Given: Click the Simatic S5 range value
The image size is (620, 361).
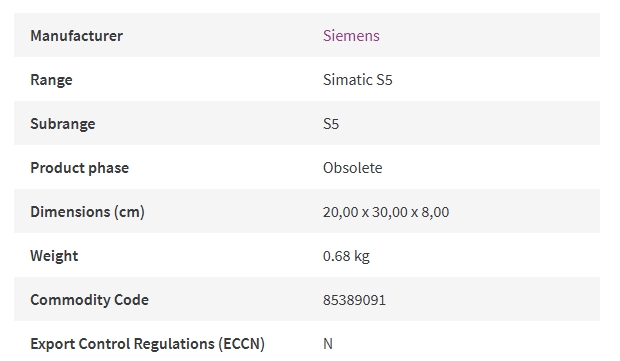Looking at the screenshot, I should [x=357, y=80].
